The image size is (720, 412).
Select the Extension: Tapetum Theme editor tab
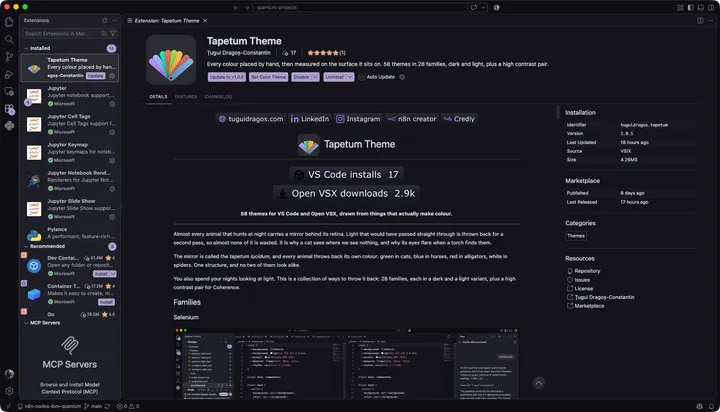click(x=167, y=21)
